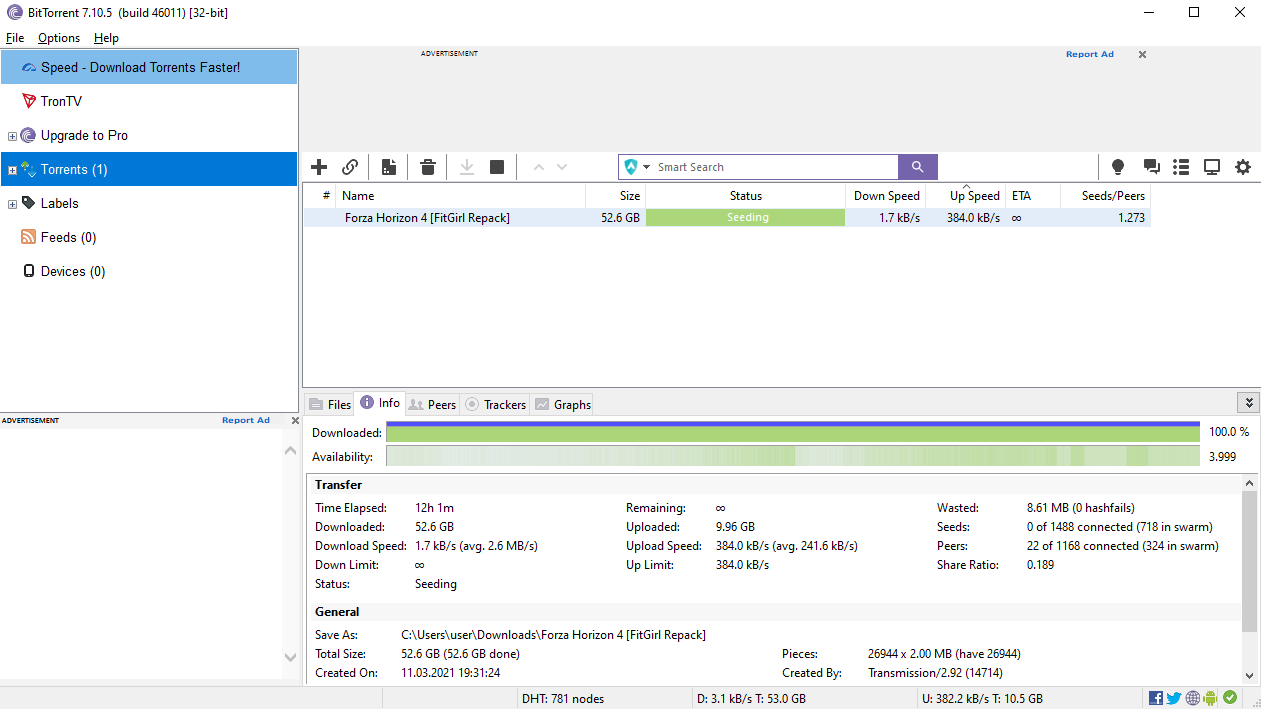The width and height of the screenshot is (1261, 709).
Task: Open the Help menu
Action: [x=106, y=38]
